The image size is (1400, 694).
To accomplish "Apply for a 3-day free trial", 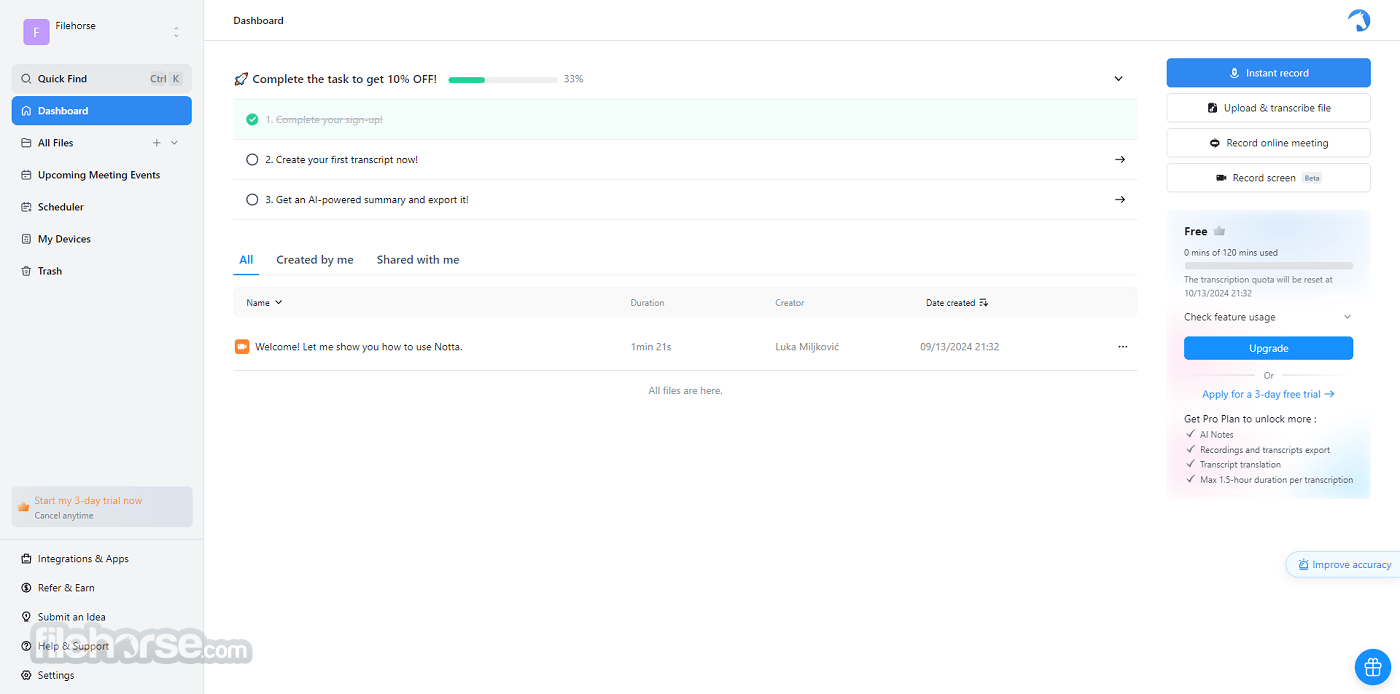I will click(1268, 394).
